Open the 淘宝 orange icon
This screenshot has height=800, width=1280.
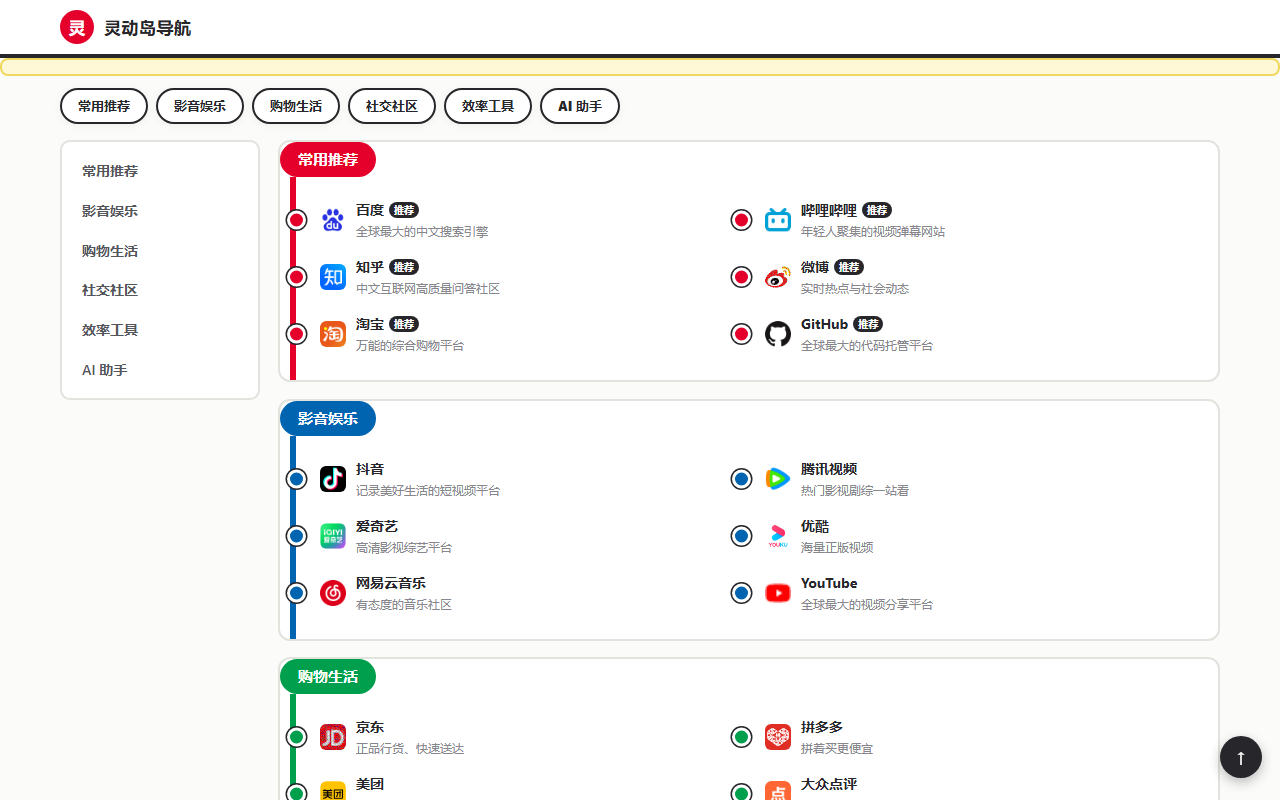tap(333, 334)
